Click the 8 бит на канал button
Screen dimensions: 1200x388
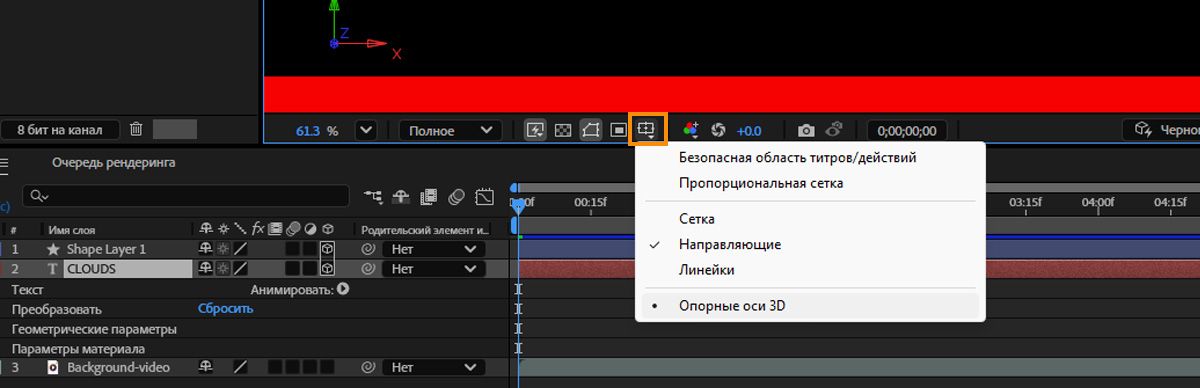pos(60,130)
